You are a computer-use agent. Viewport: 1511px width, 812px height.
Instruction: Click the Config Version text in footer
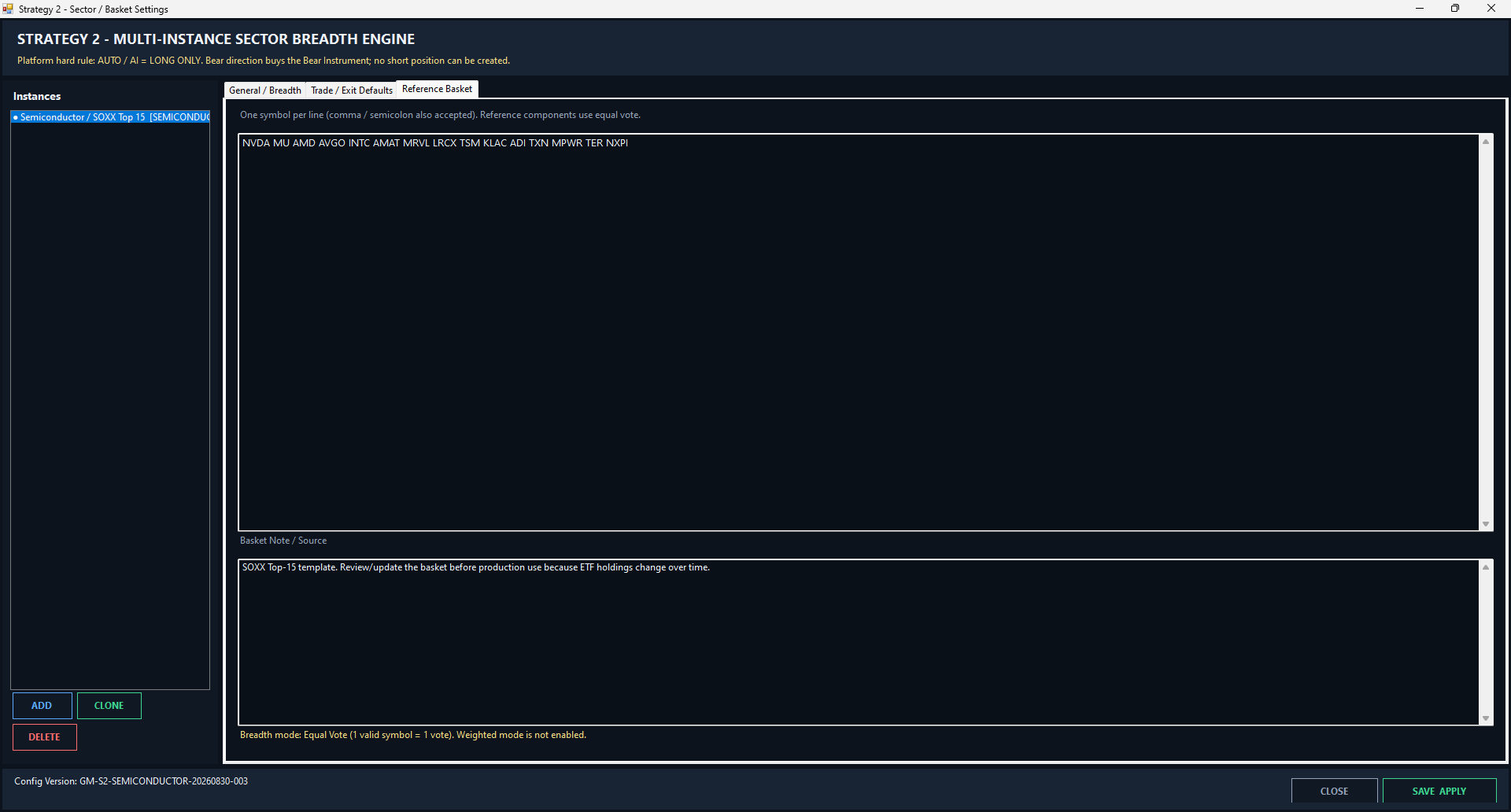[x=131, y=781]
